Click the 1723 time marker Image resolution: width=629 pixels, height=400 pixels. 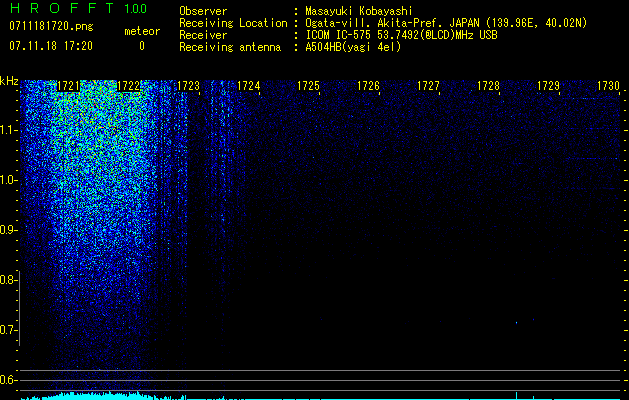click(189, 86)
